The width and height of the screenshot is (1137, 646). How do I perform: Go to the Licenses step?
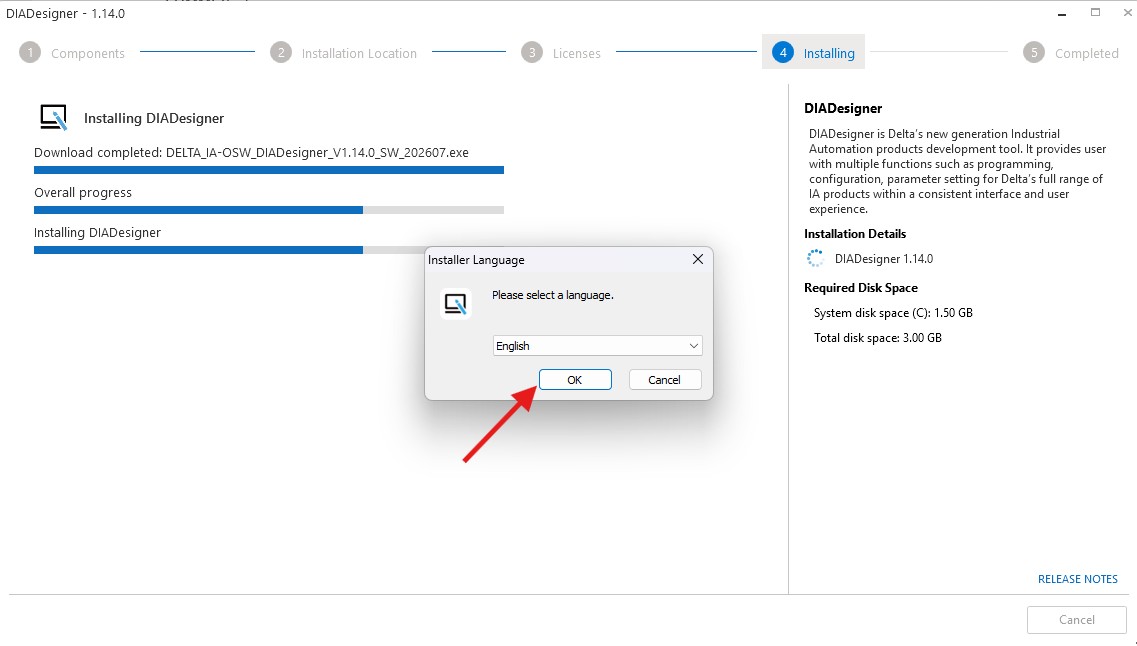coord(561,53)
